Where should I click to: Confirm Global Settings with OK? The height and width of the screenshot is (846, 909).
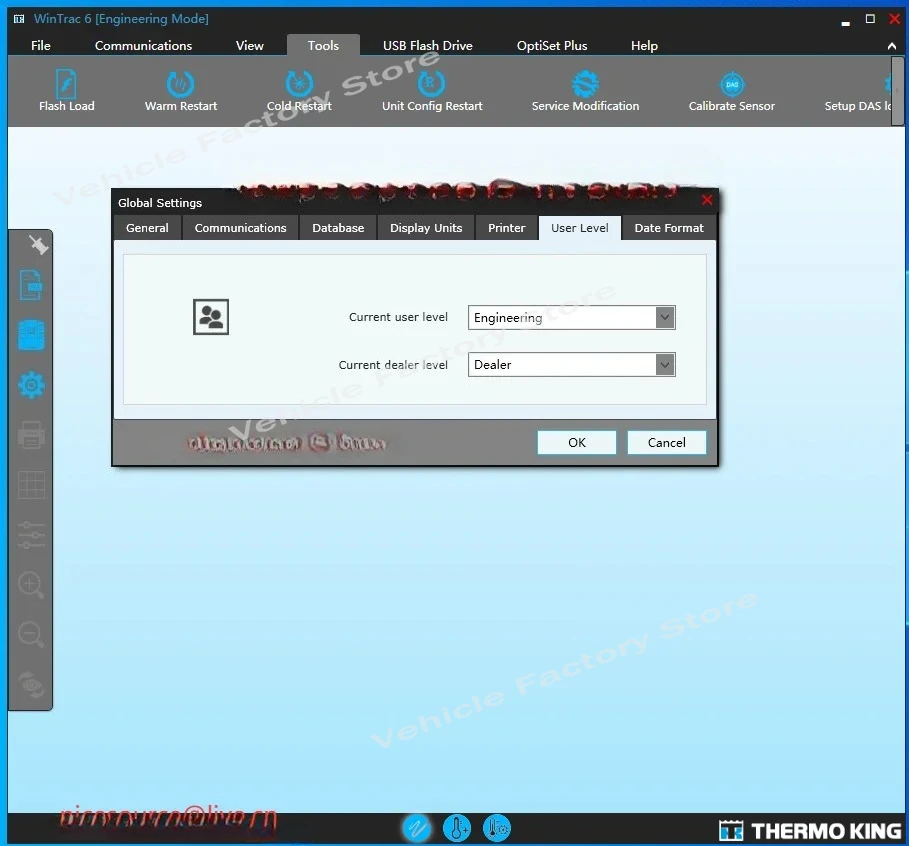(x=577, y=442)
